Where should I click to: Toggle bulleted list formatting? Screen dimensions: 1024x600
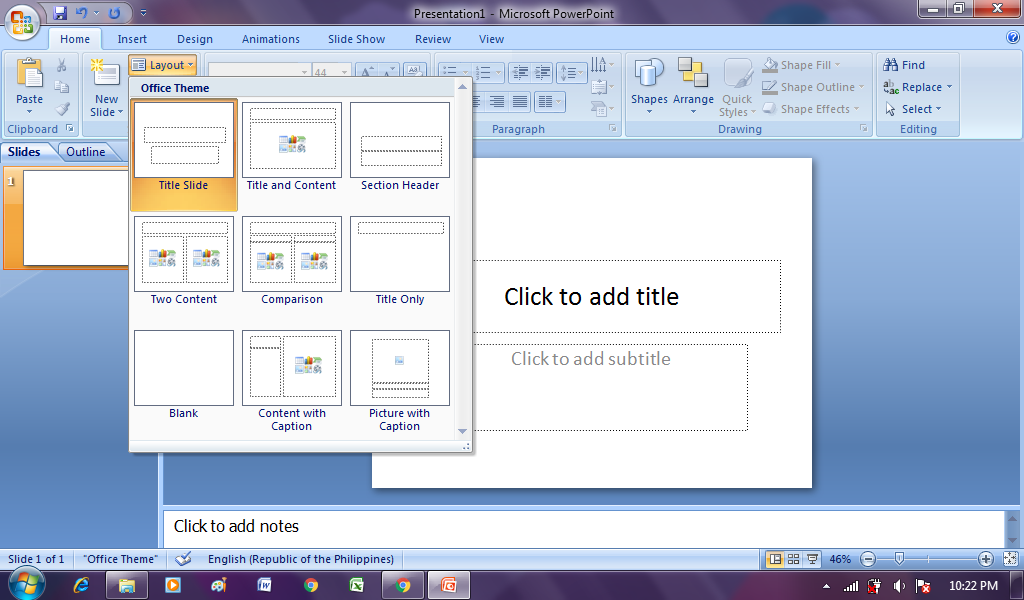point(448,68)
